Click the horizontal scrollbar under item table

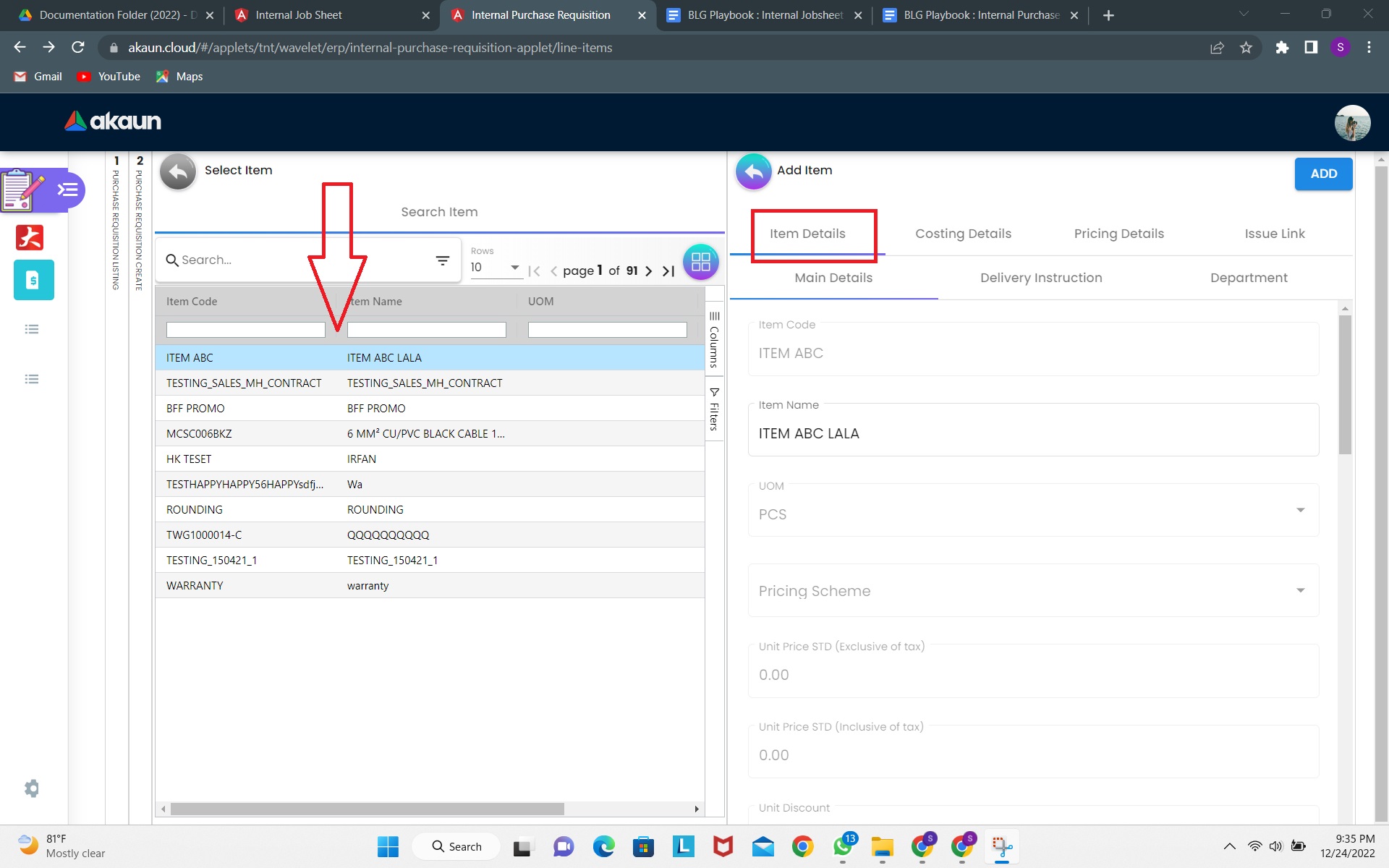[367, 809]
